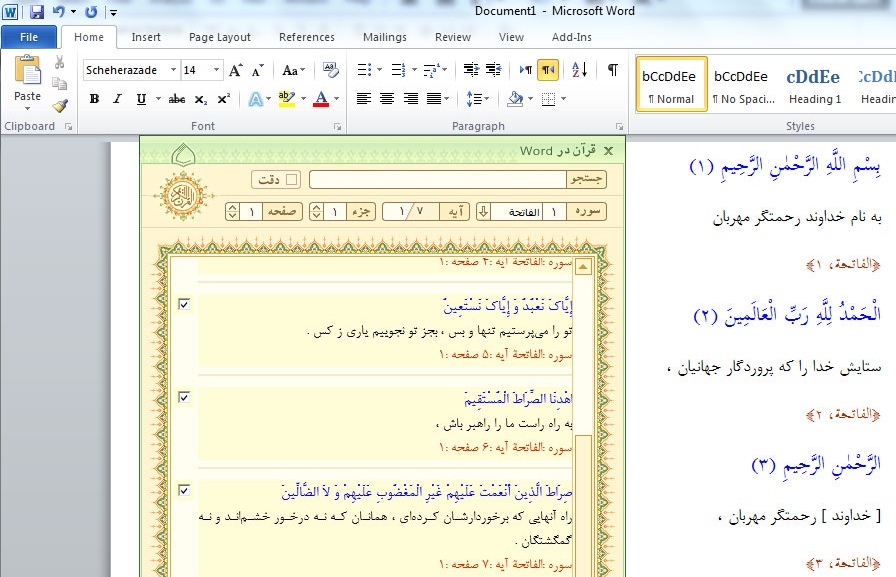Click Shrink Font icon

coord(258,70)
